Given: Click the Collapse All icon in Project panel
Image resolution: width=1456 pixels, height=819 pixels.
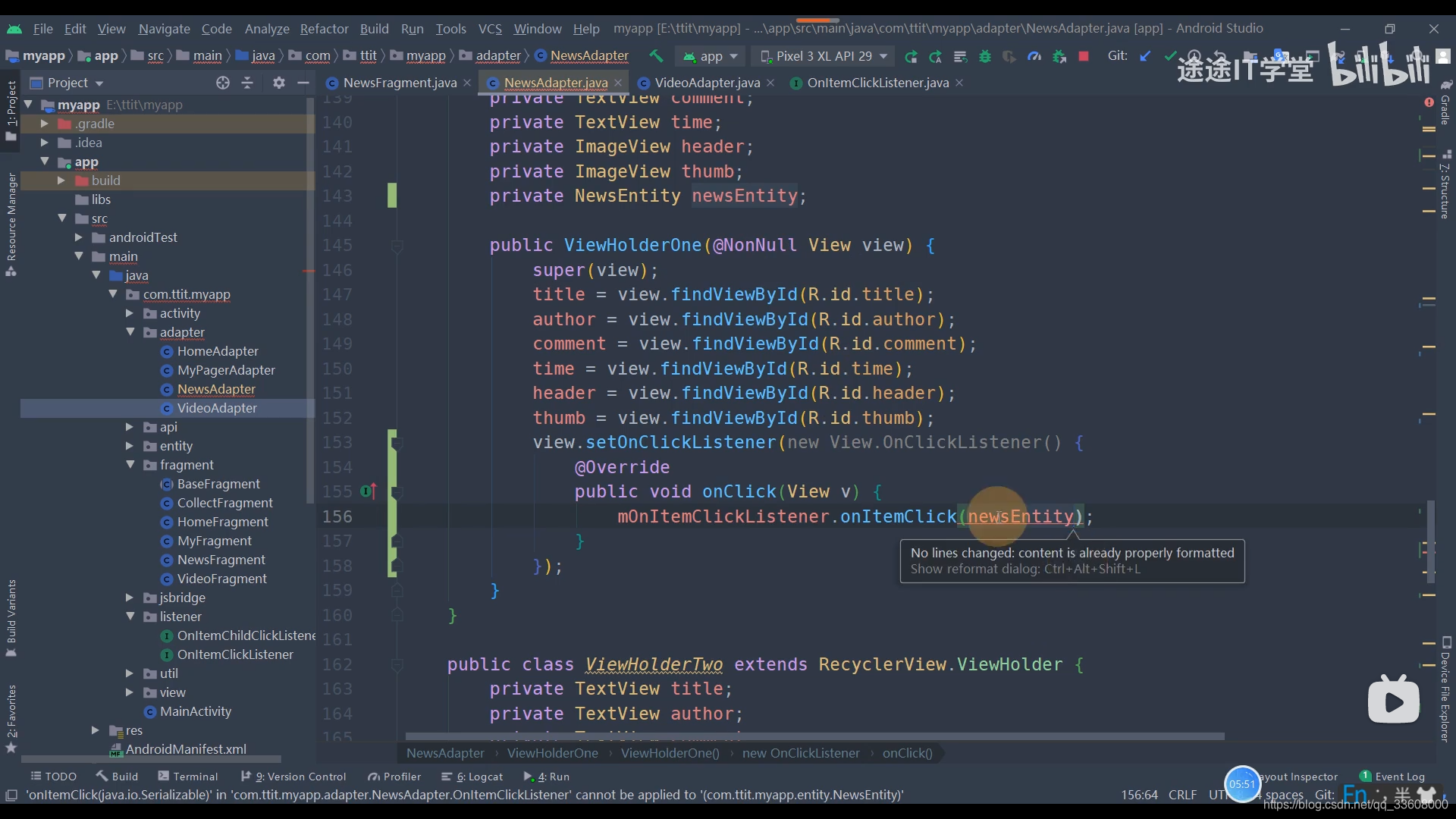Looking at the screenshot, I should coord(247,83).
